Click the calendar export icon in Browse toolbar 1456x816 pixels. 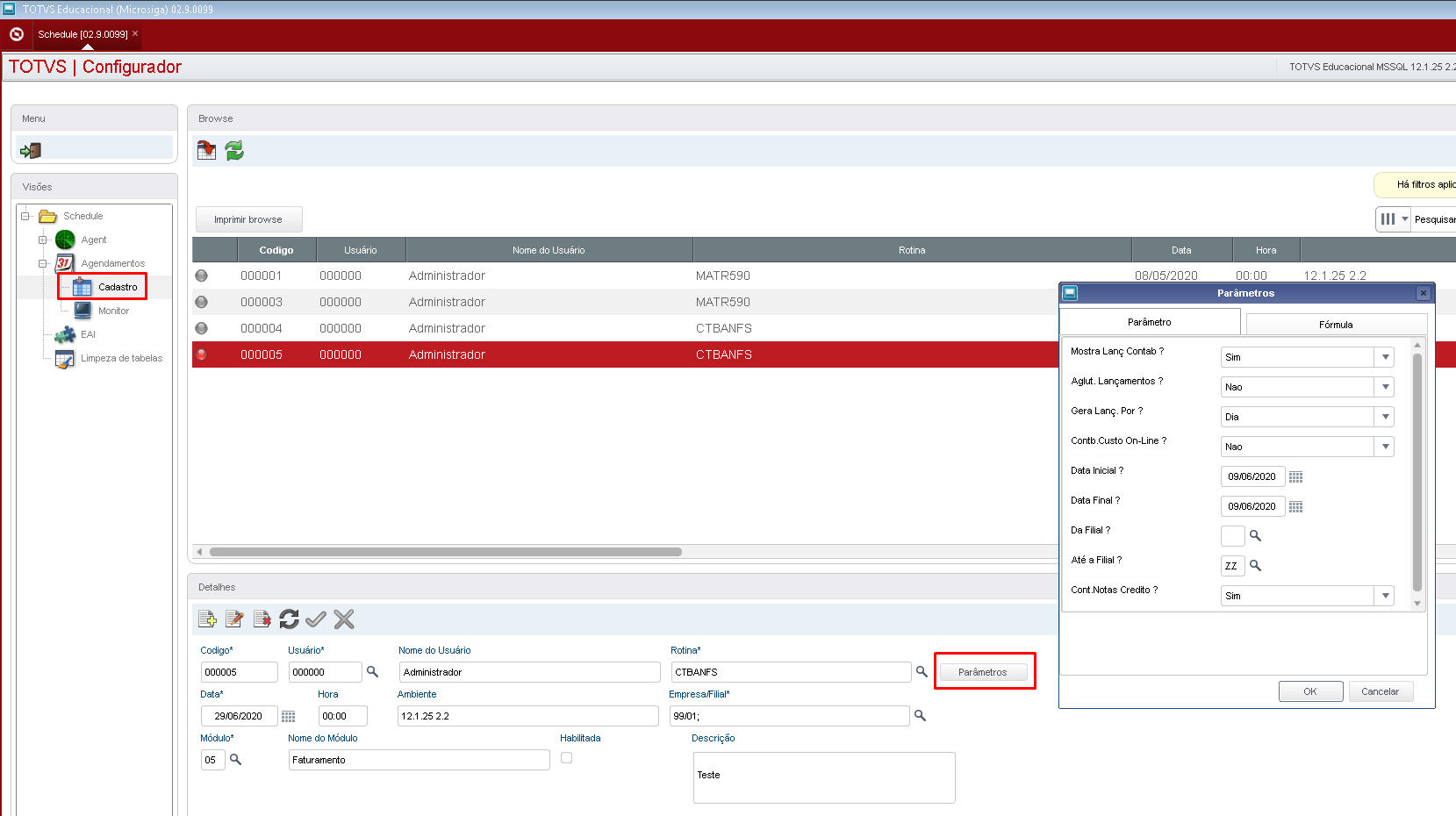(206, 150)
